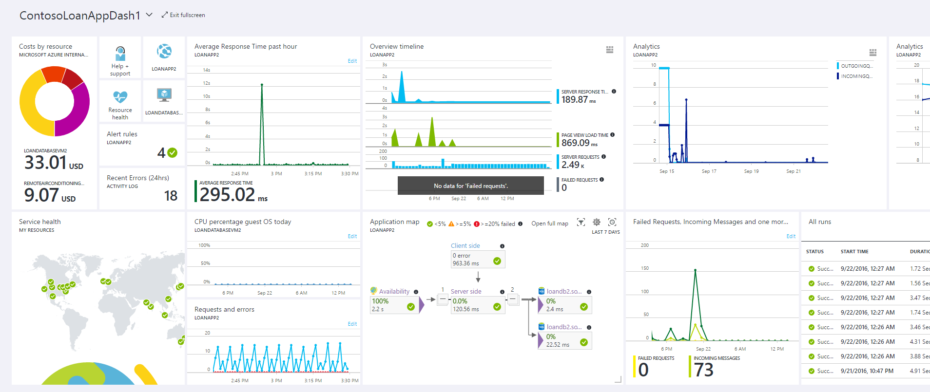The height and width of the screenshot is (392, 930).
Task: Click info icon beside Server Response Time
Action: 613,91
